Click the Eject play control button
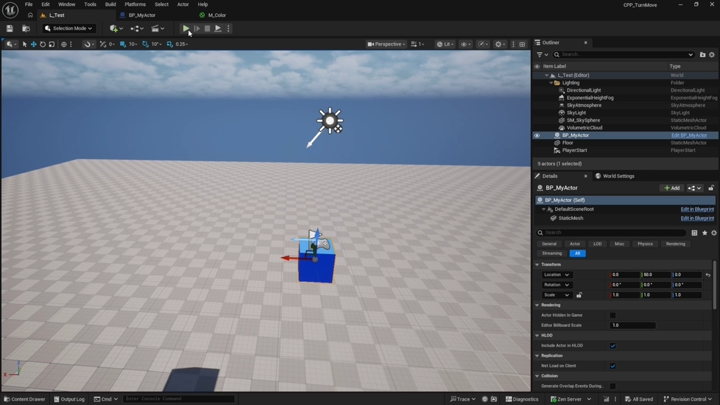Image resolution: width=720 pixels, height=405 pixels. coord(218,28)
